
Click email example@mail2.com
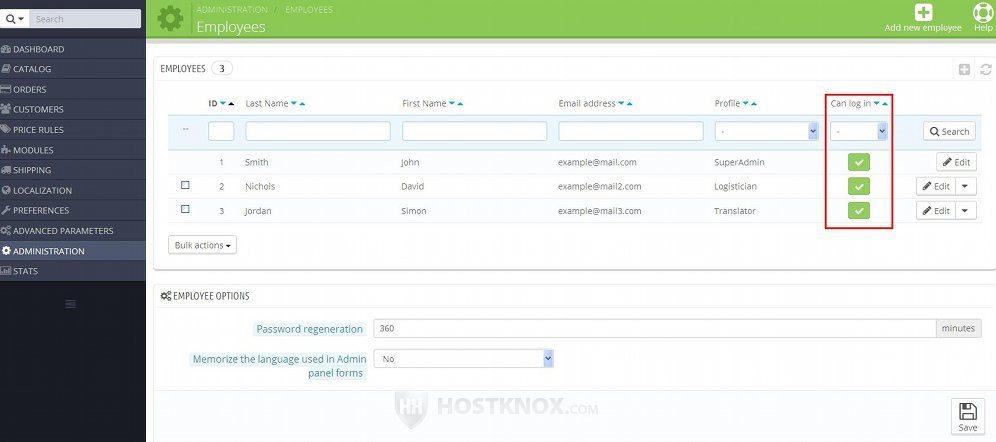coord(600,186)
